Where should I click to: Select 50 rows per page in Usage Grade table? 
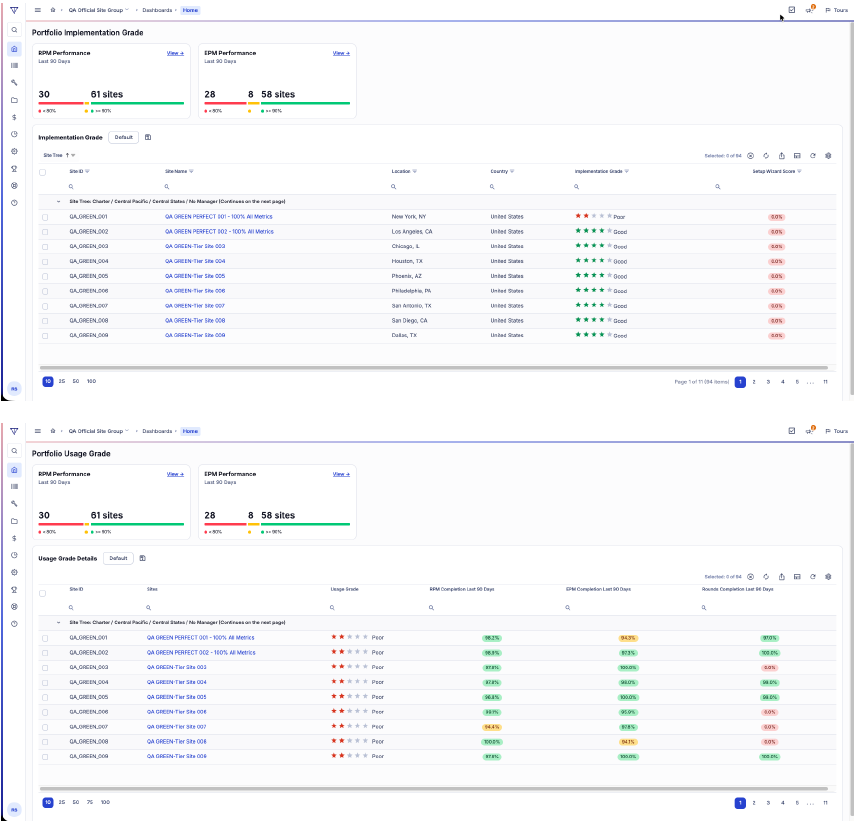point(76,802)
